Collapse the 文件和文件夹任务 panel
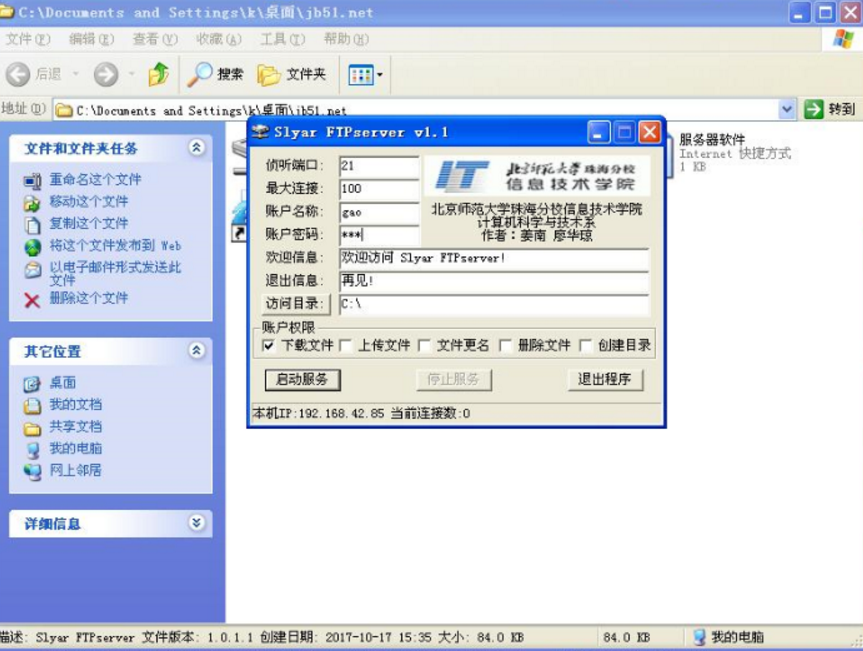 click(x=196, y=147)
